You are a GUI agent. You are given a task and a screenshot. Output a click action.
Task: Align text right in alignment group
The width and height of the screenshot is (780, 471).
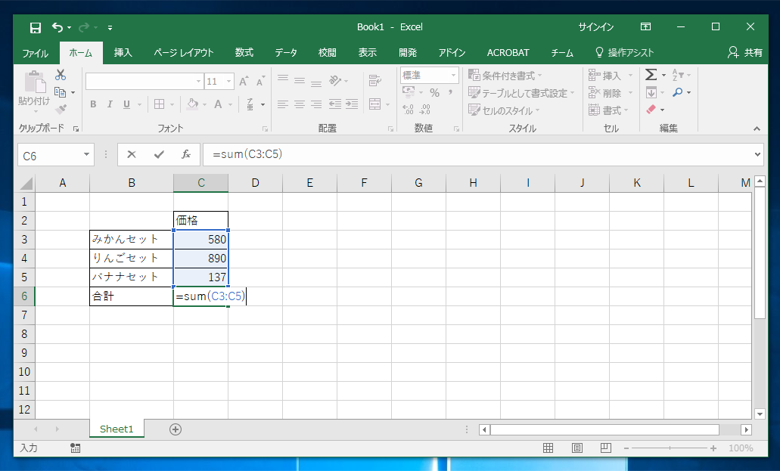click(316, 104)
